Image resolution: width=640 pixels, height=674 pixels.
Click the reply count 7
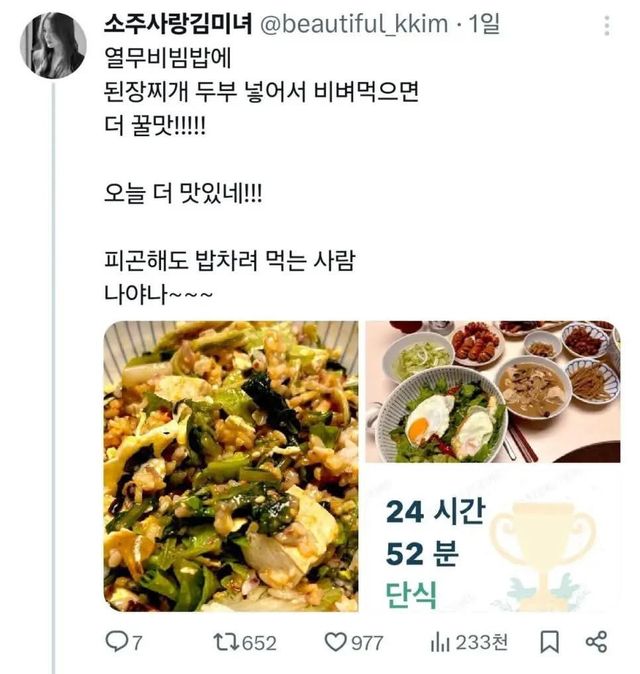(138, 642)
